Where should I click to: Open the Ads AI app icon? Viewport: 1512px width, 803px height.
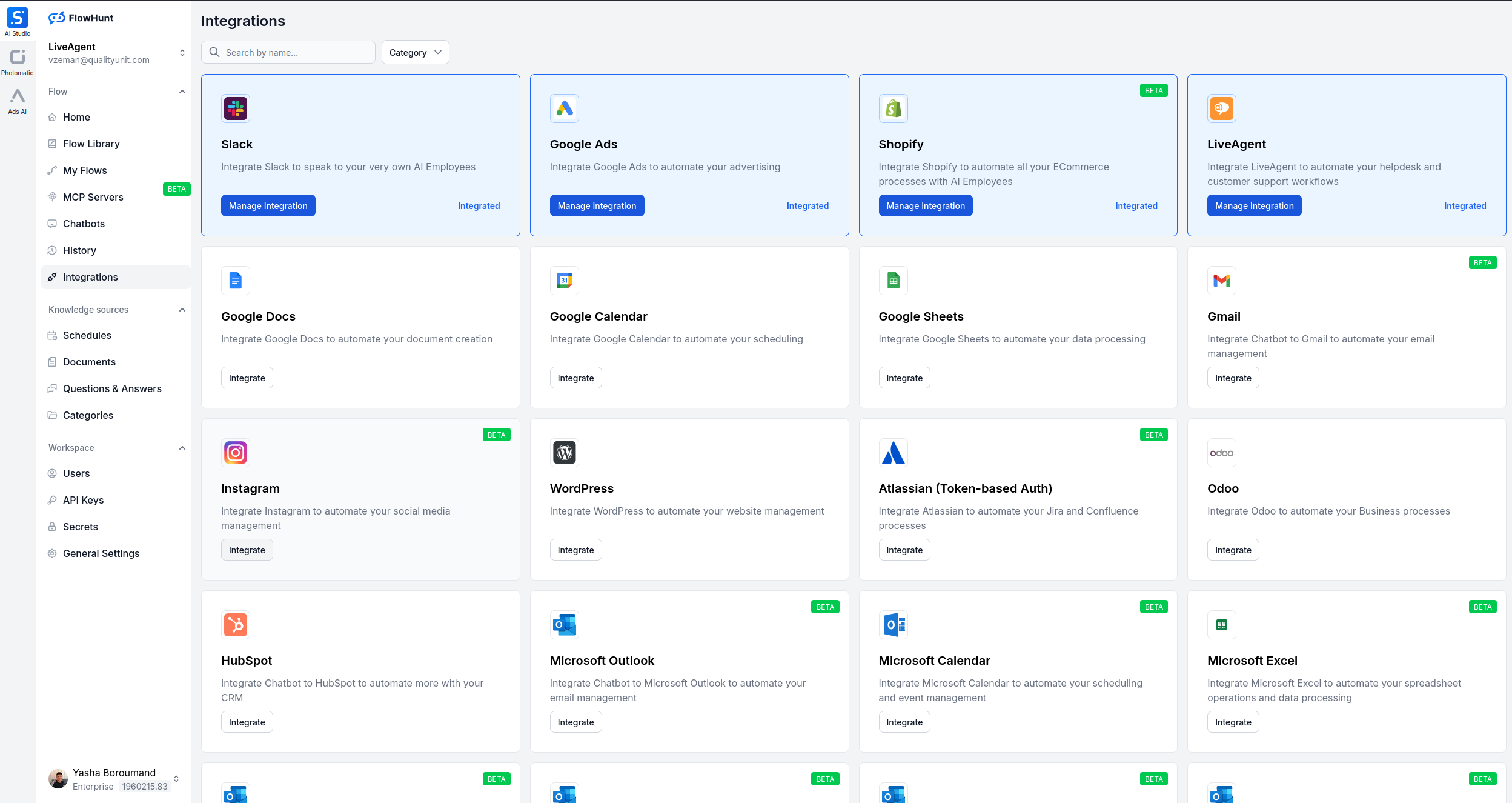click(18, 98)
